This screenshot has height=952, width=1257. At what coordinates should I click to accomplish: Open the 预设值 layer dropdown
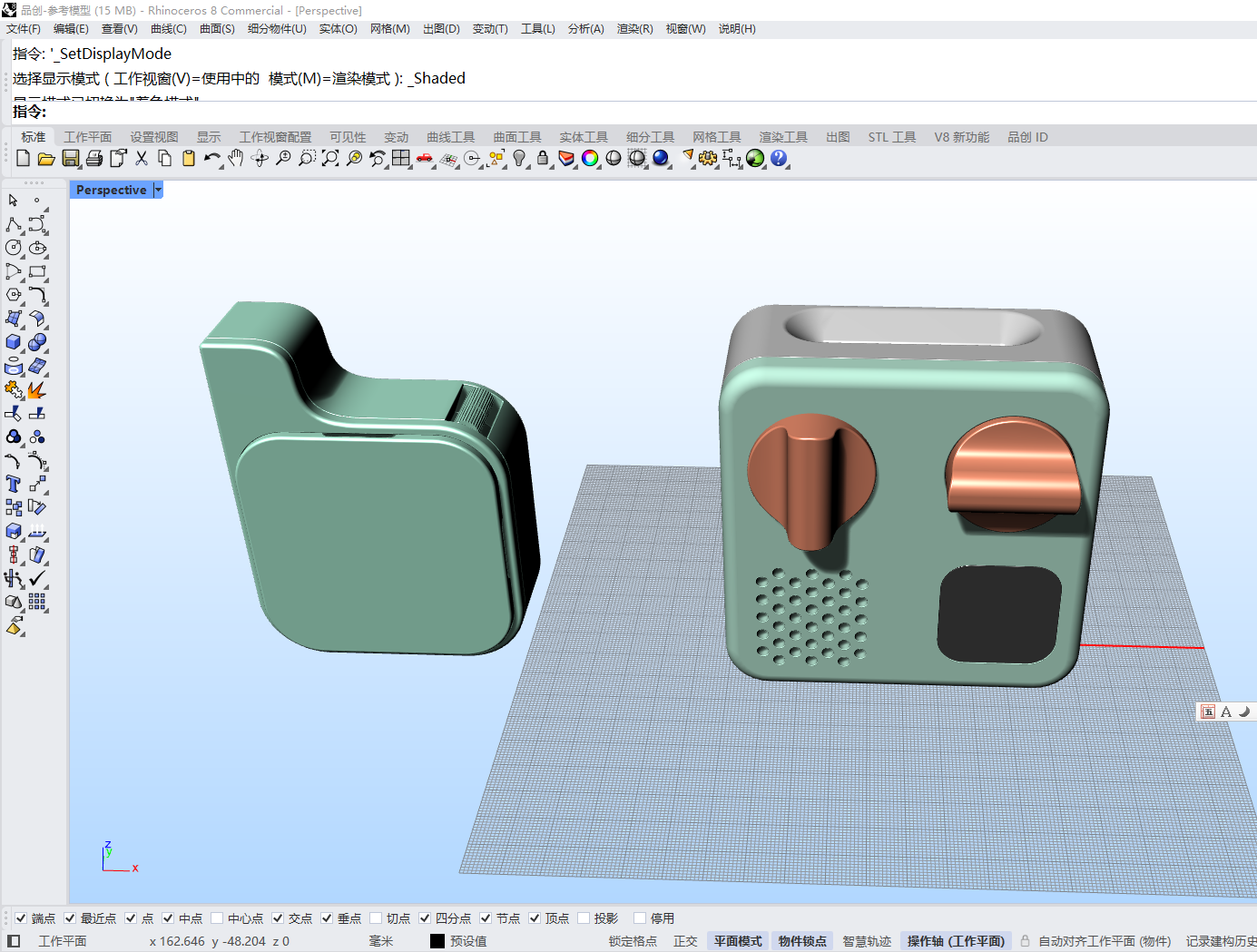point(468,941)
